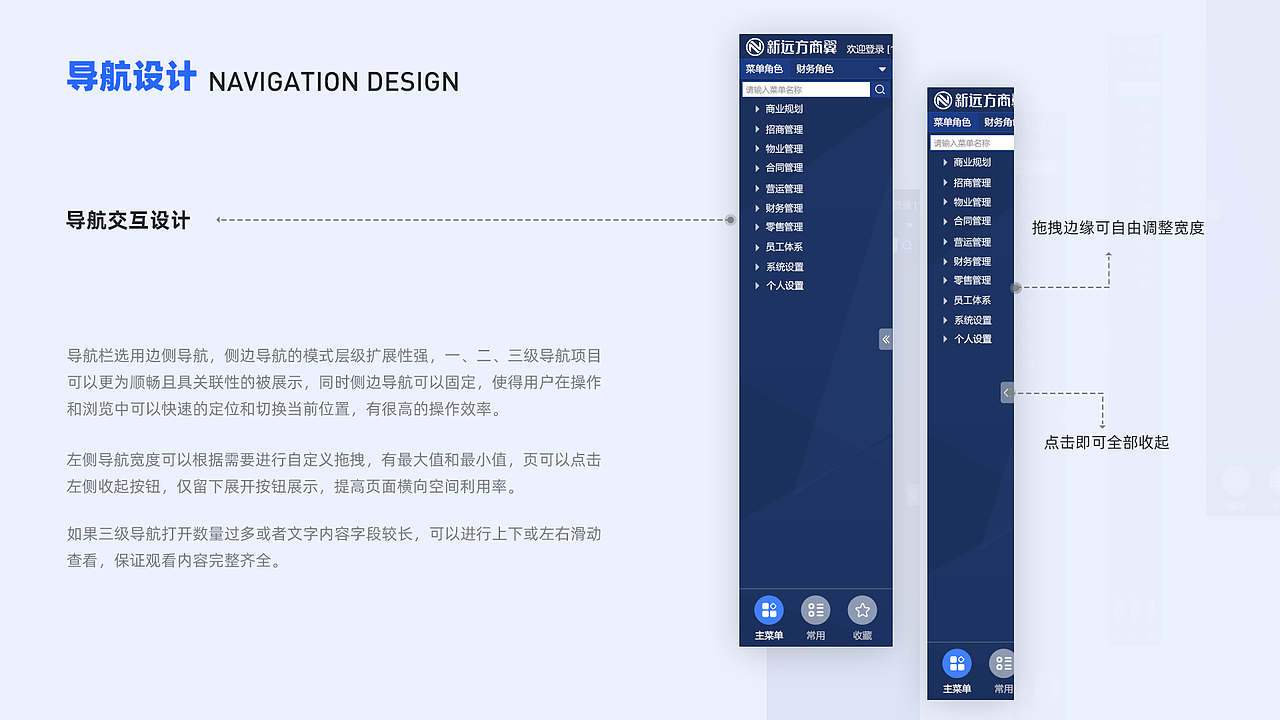Viewport: 1280px width, 720px height.
Task: Select 菜单角色 tab in the wide panel
Action: (764, 69)
